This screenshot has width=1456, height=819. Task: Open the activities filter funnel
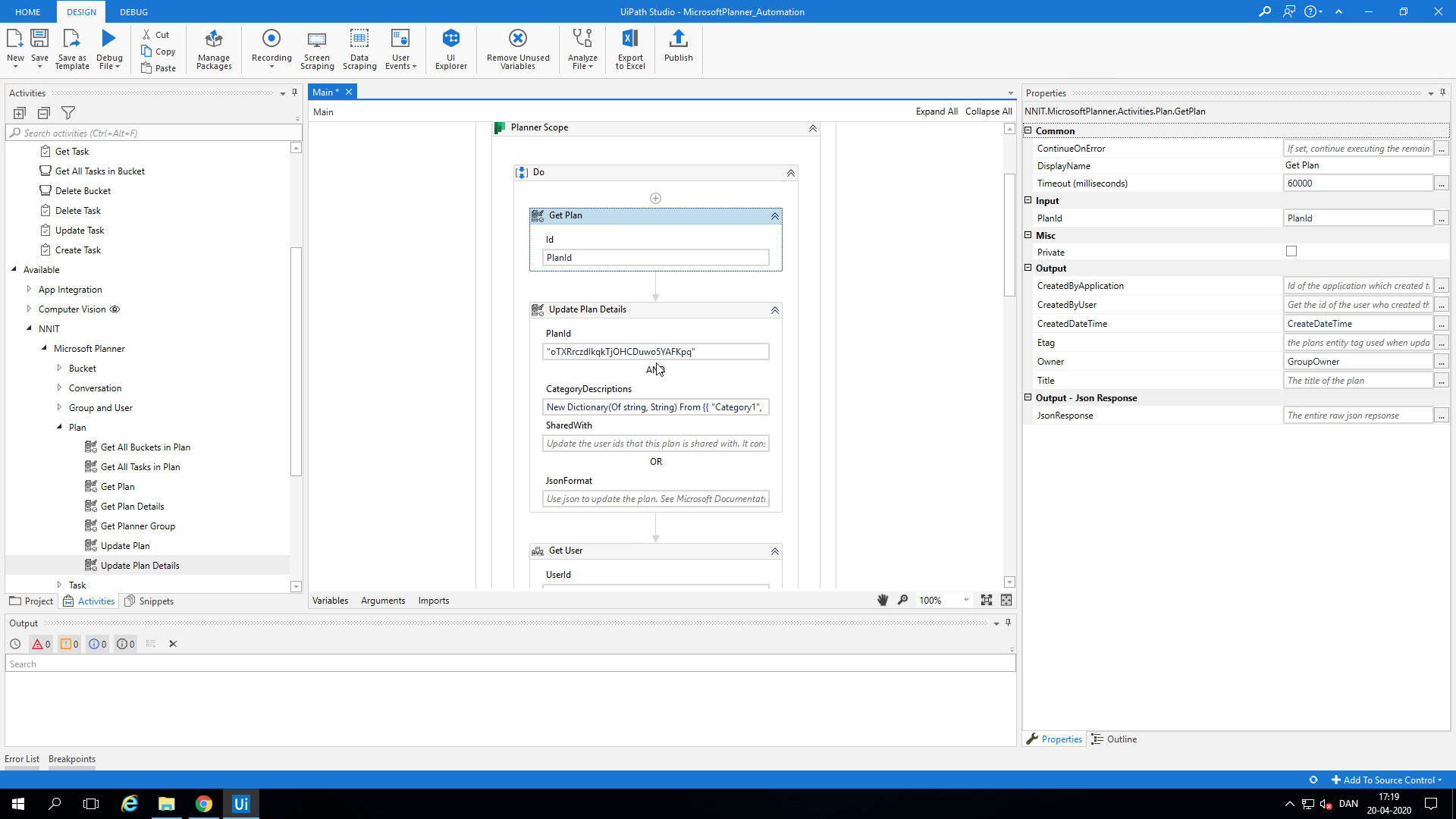point(68,113)
